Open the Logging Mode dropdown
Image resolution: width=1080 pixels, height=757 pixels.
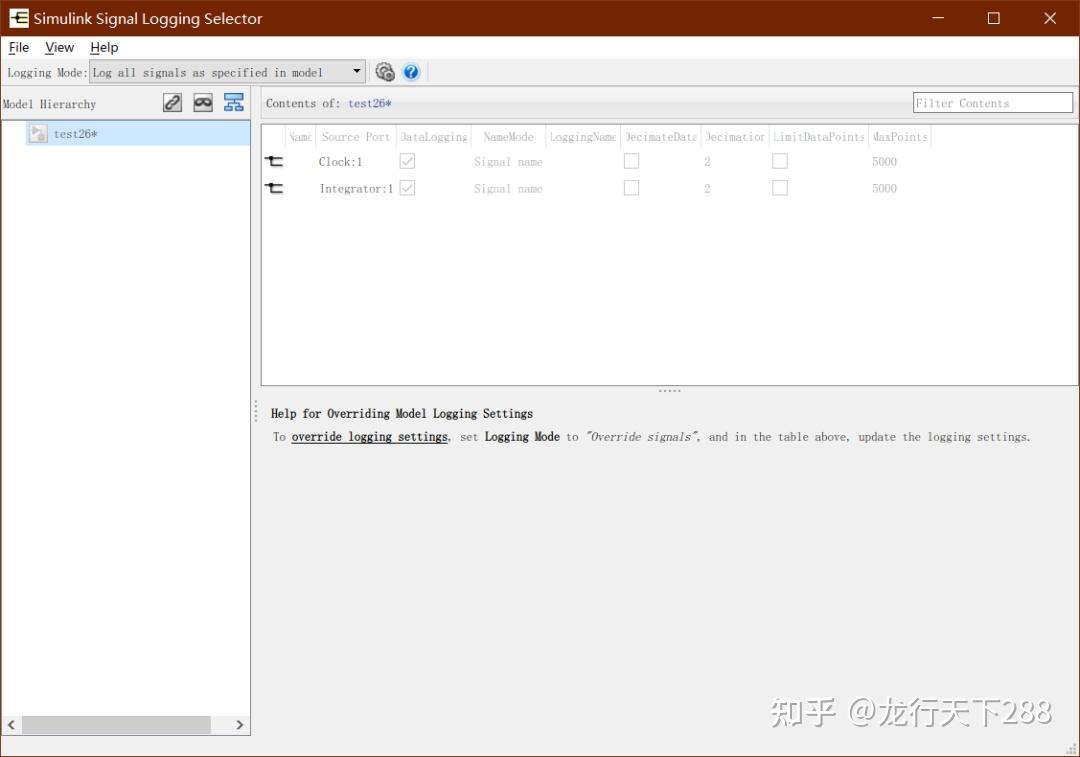(227, 72)
